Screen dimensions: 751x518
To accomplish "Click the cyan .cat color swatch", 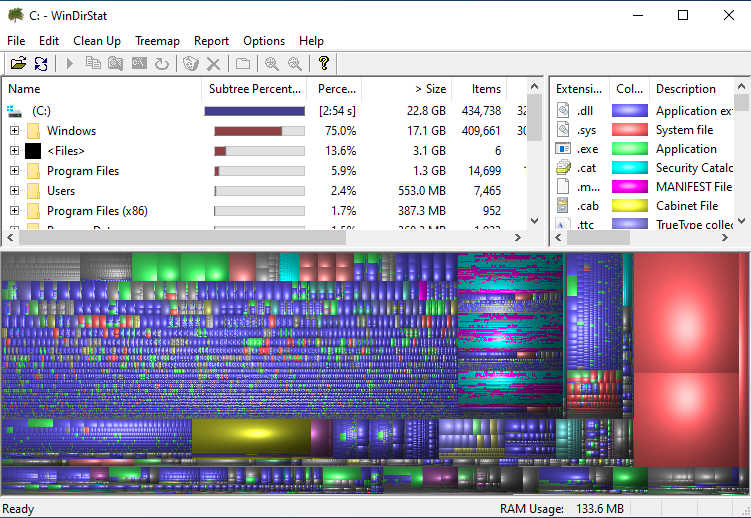I will [630, 168].
